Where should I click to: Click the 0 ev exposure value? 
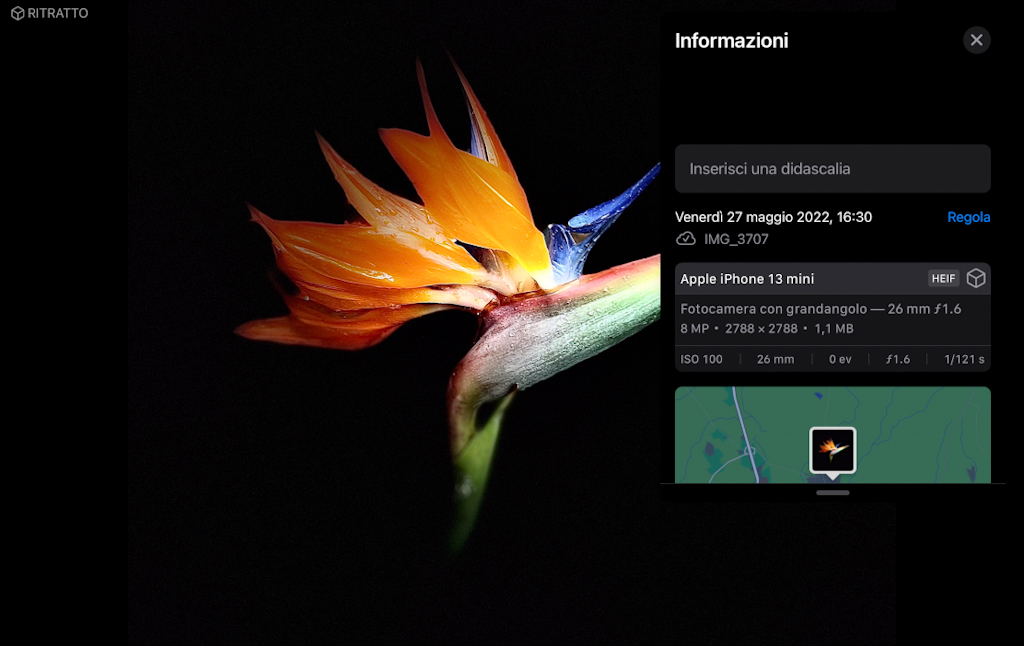click(x=839, y=359)
